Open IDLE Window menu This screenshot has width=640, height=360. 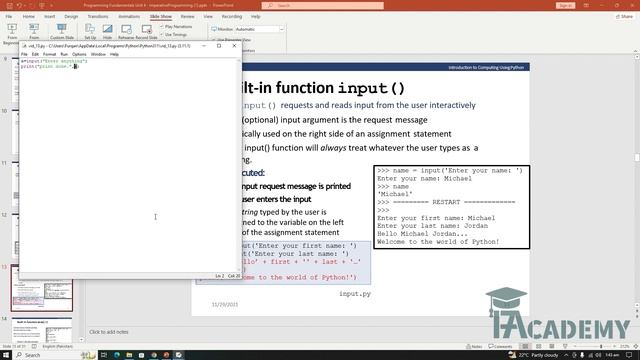(x=98, y=54)
